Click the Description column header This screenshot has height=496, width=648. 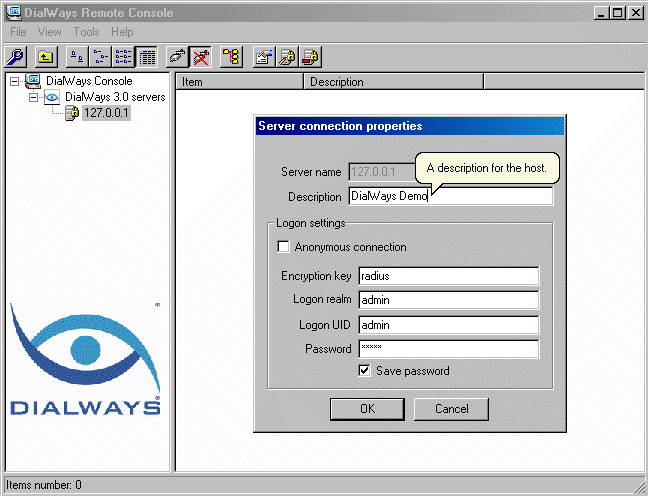click(x=393, y=82)
